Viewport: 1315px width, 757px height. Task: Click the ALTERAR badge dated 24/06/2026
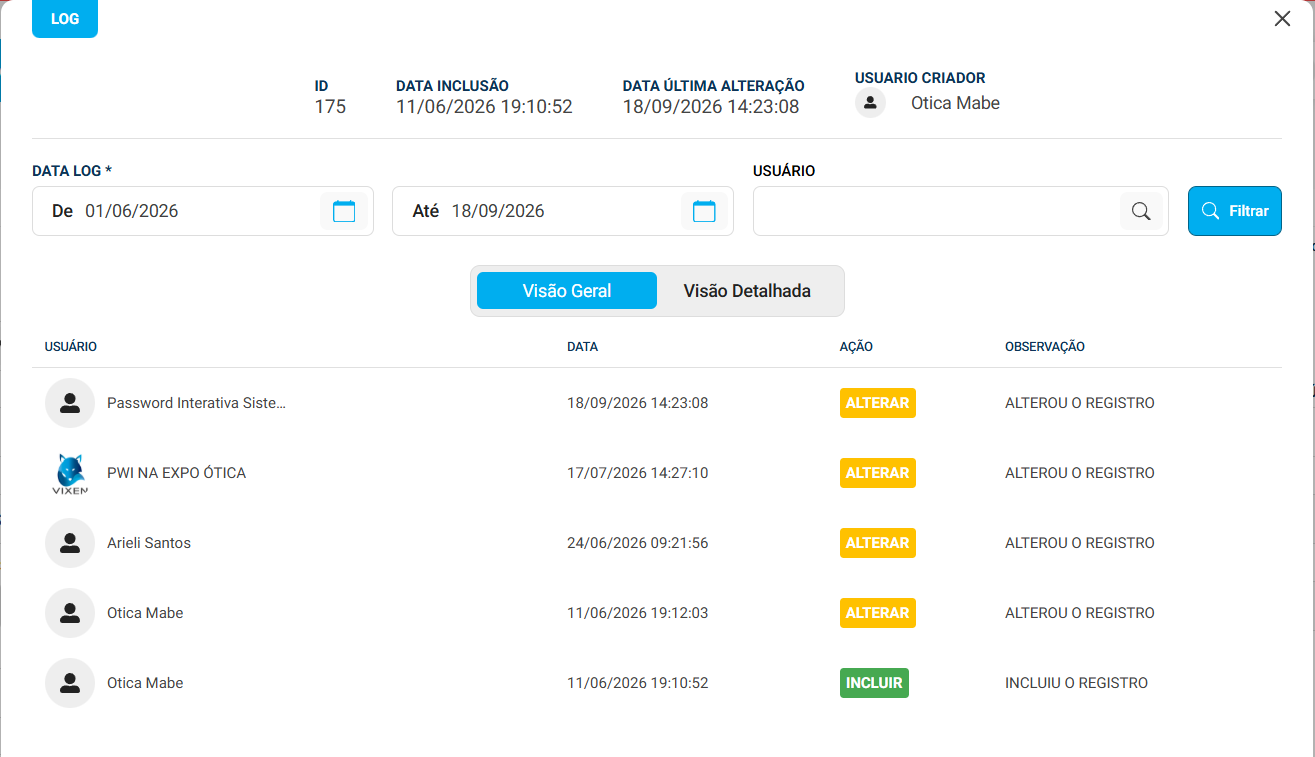coord(878,543)
